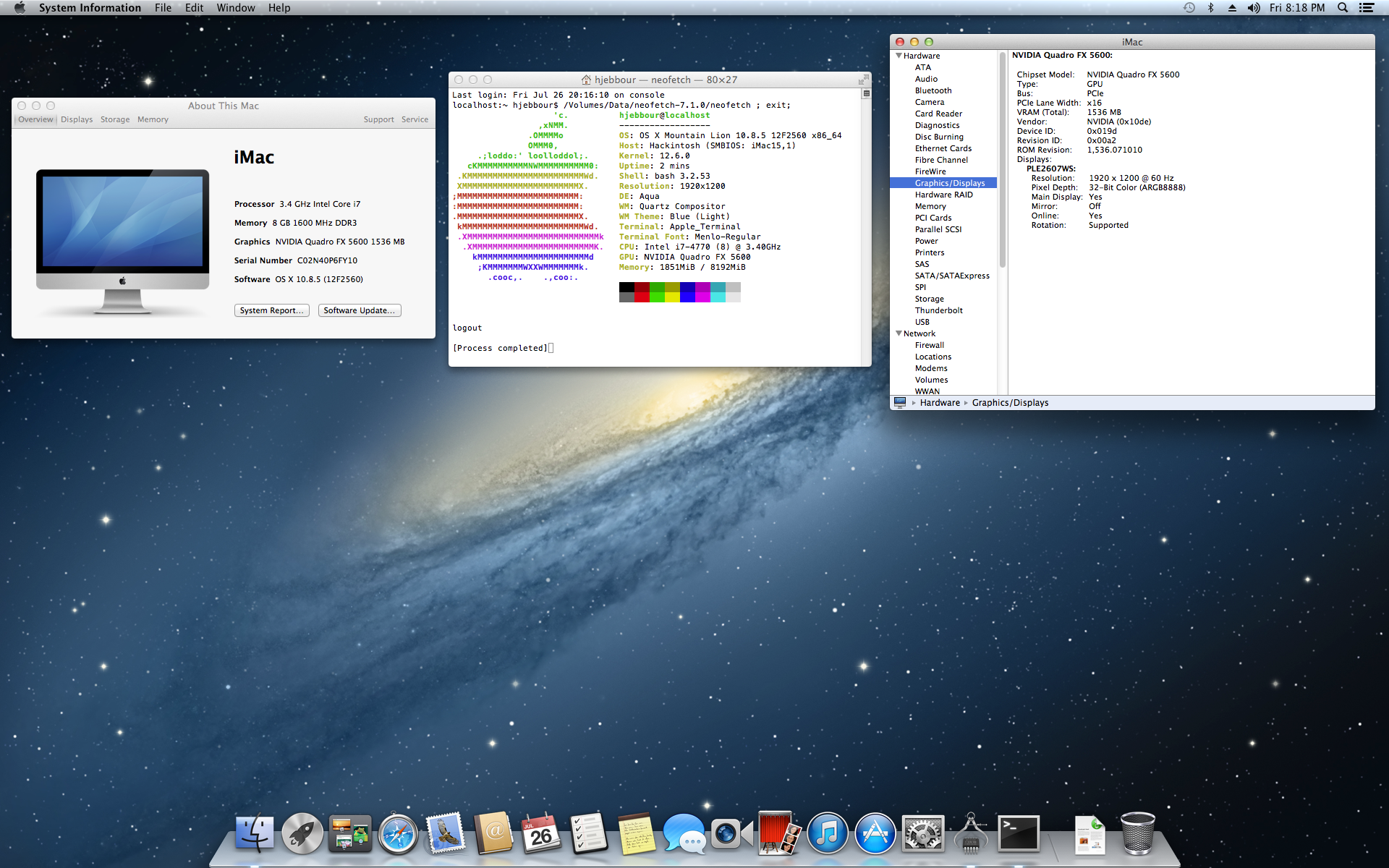Collapse the Network section triangle
This screenshot has width=1389, height=868.
click(x=899, y=333)
